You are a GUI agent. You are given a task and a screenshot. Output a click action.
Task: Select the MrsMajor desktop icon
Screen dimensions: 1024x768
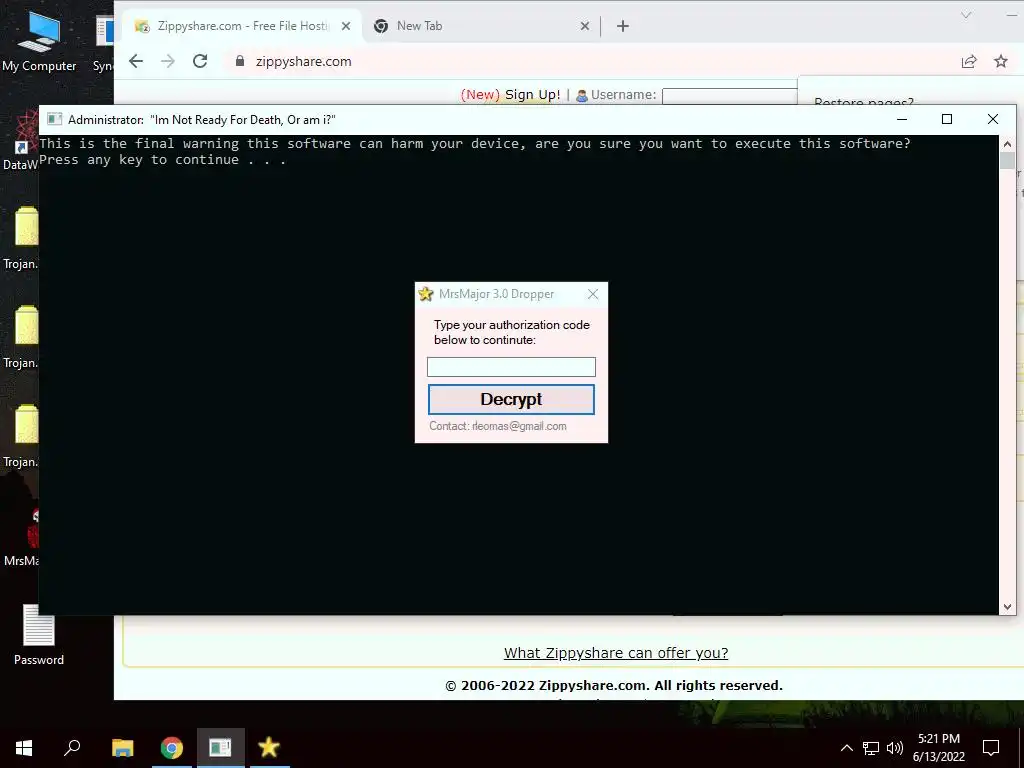(x=20, y=537)
